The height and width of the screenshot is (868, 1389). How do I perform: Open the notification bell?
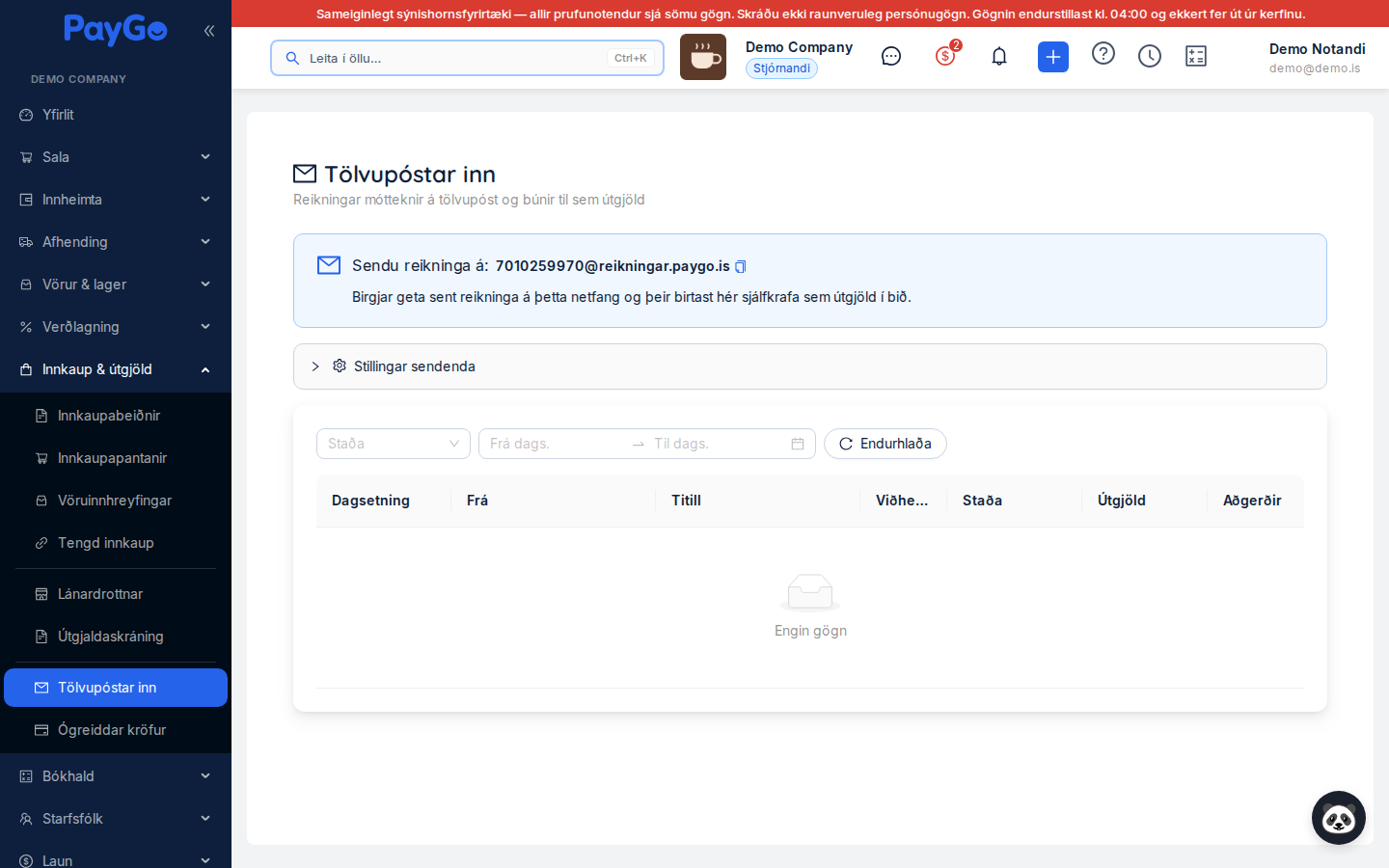(999, 57)
